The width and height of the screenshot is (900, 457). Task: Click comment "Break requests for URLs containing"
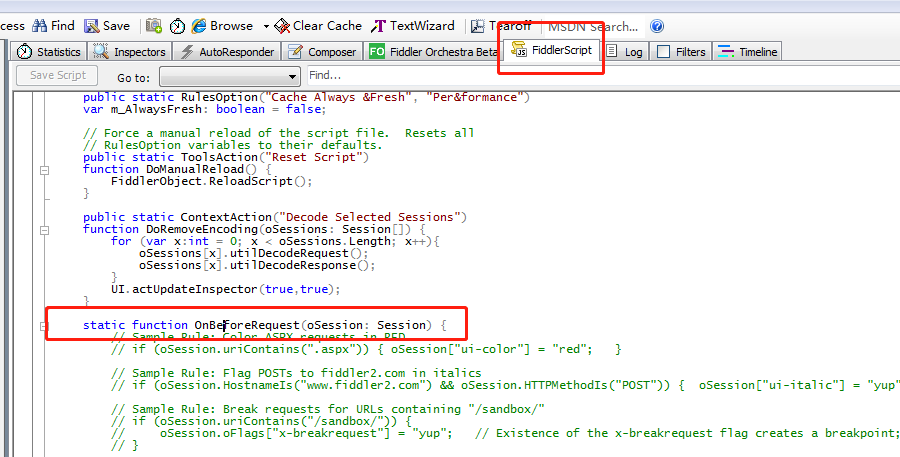[x=328, y=409]
